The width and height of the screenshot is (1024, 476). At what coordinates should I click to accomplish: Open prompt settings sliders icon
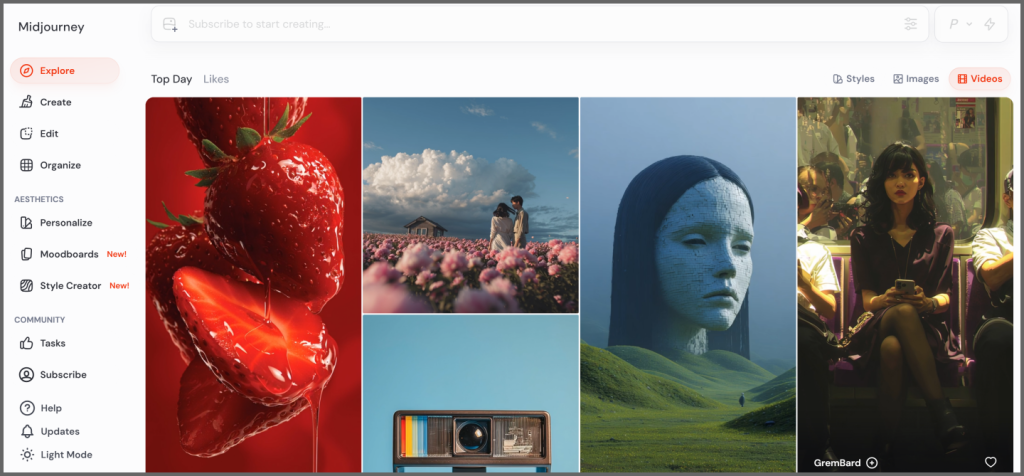point(910,24)
